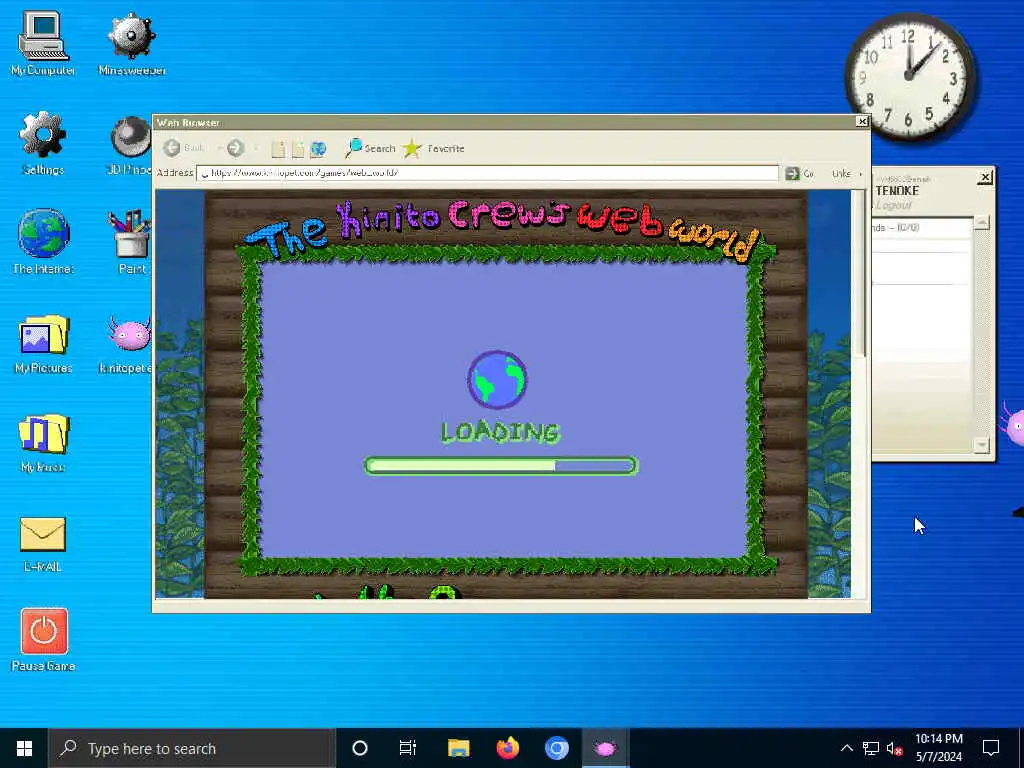1024x768 pixels.
Task: Click messenger list scroll up arrow
Action: click(982, 223)
